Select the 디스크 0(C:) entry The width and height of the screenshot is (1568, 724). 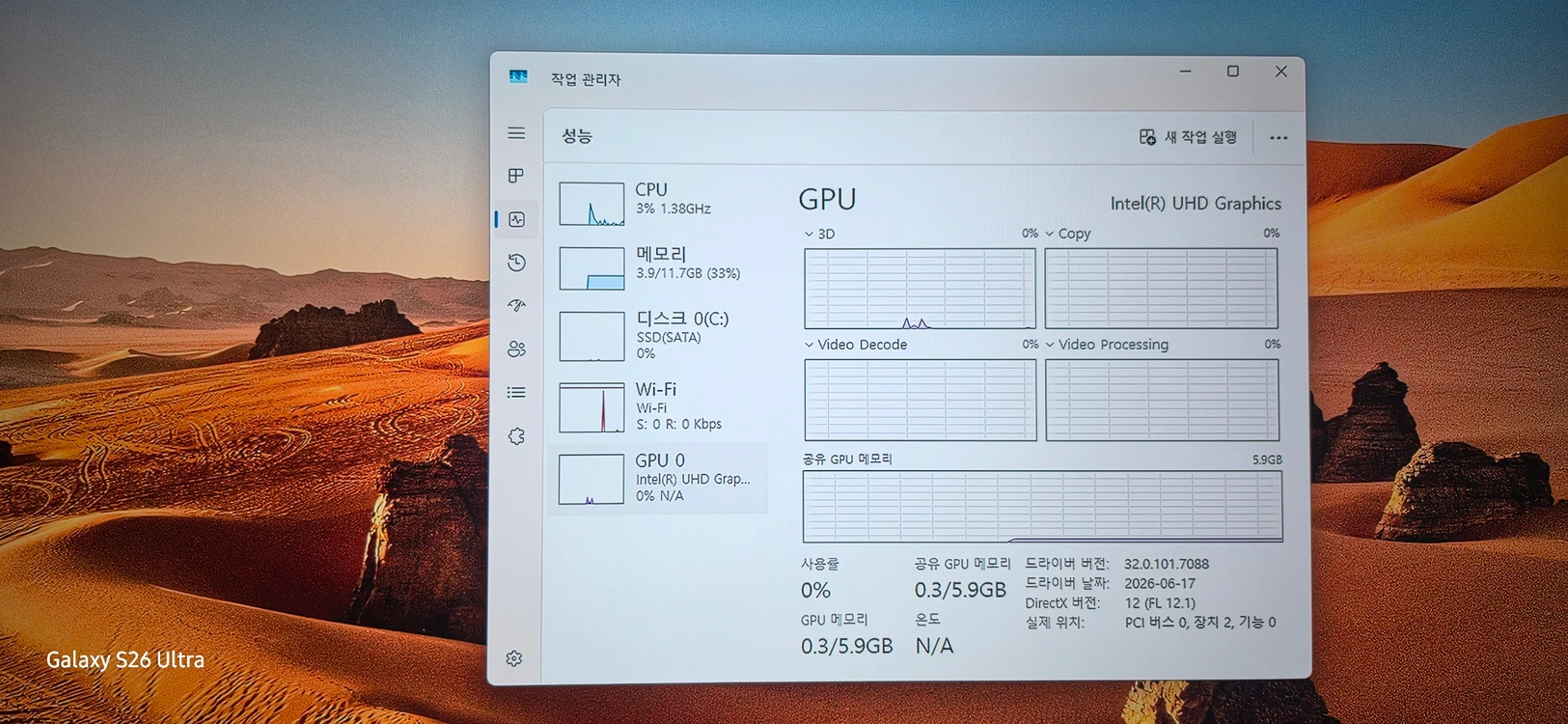click(658, 336)
